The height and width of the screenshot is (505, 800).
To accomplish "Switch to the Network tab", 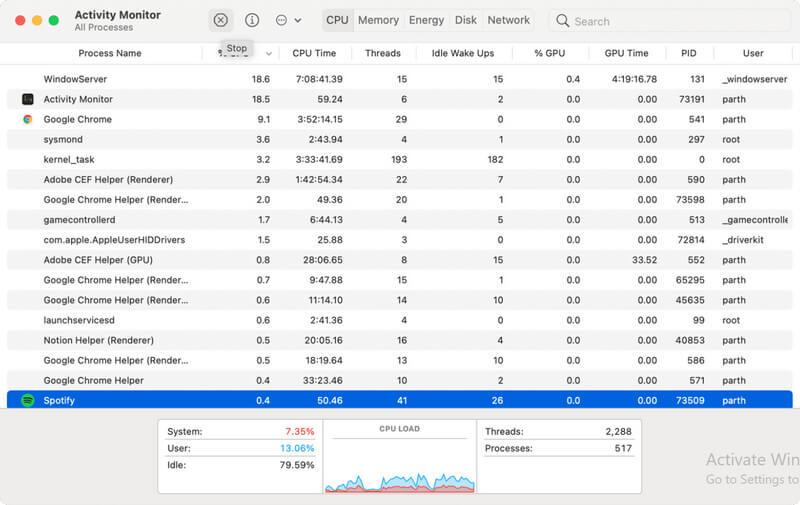I will point(508,20).
